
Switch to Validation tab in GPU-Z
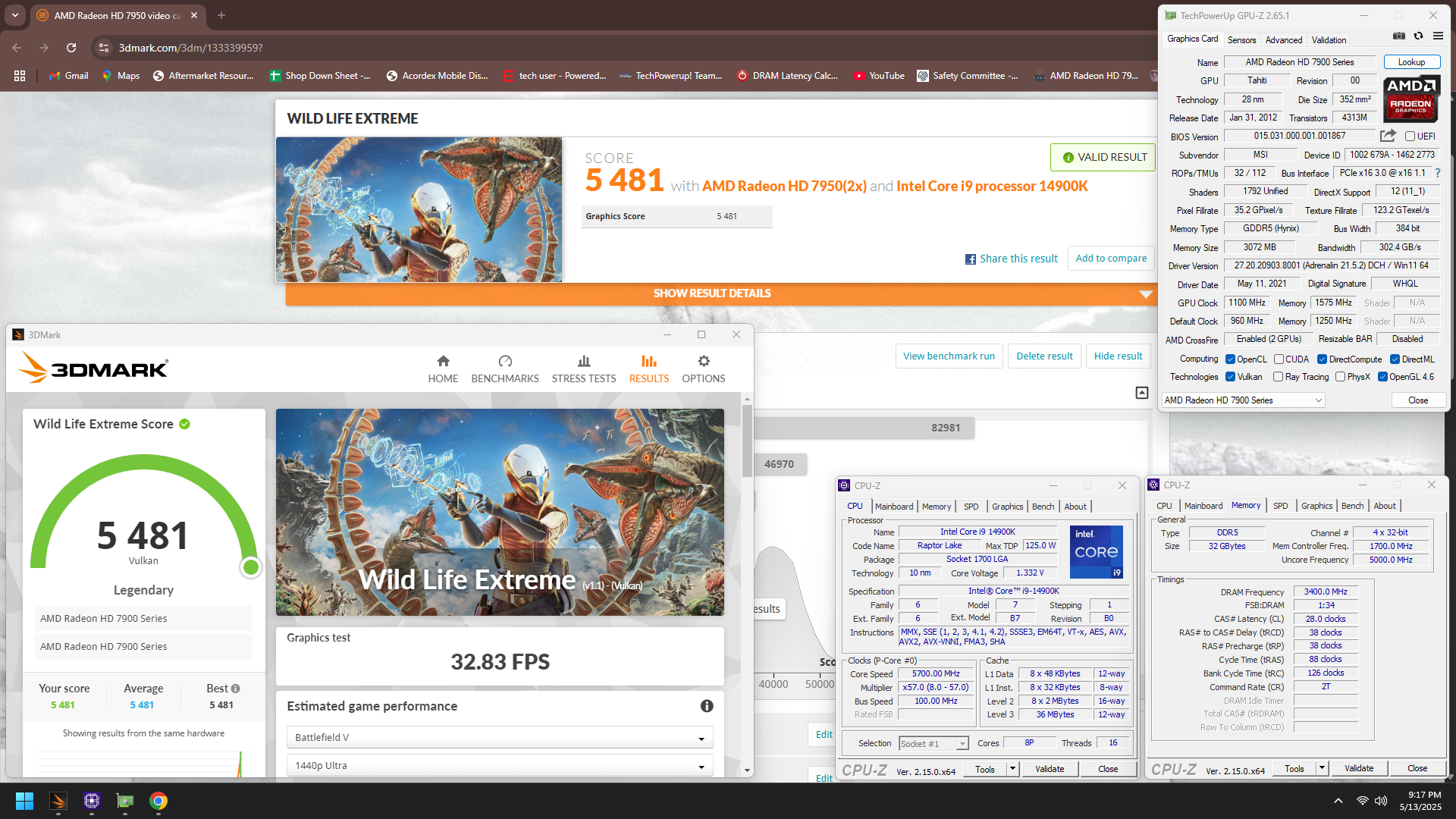[x=1329, y=40]
